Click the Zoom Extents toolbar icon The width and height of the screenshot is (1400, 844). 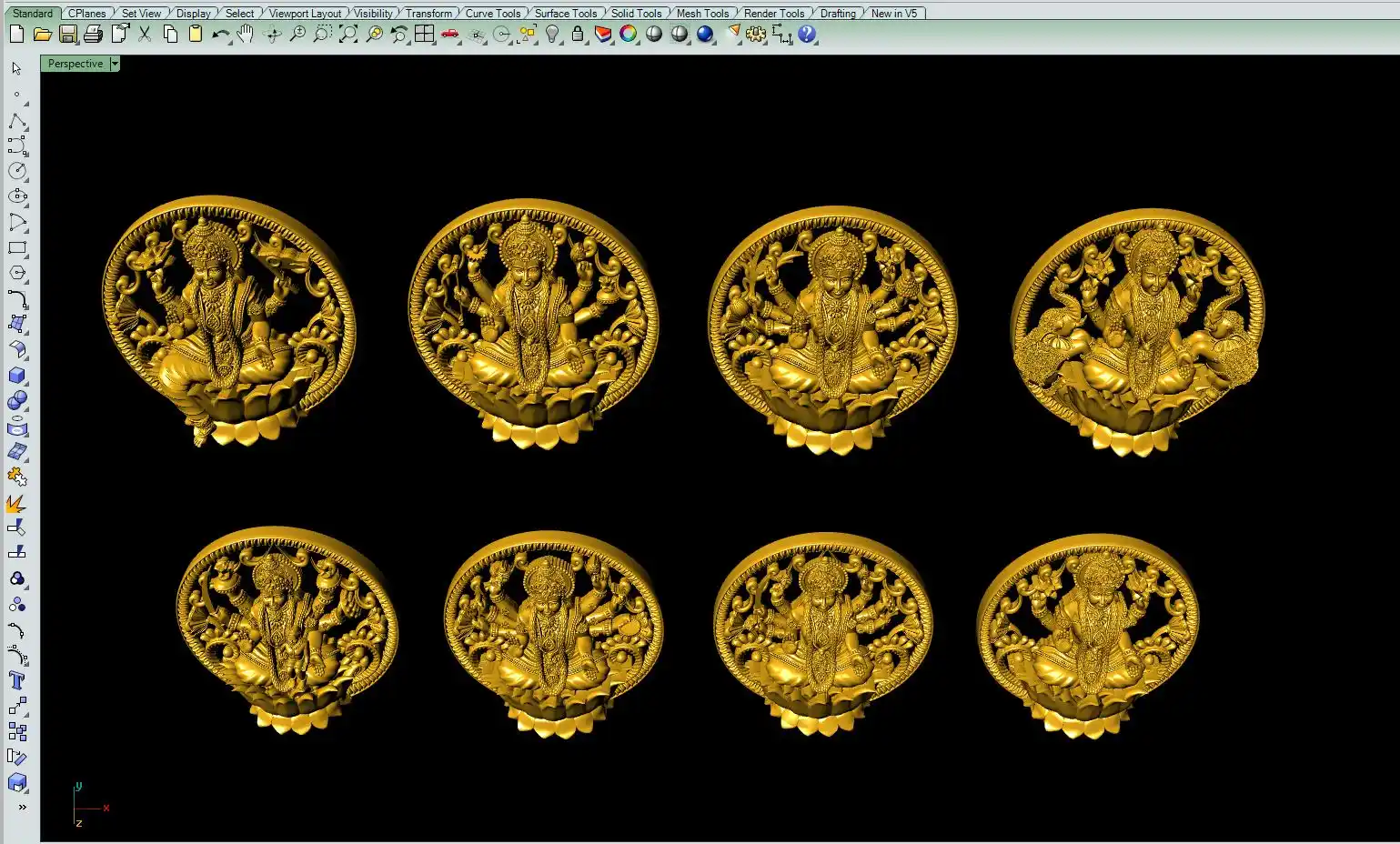point(348,35)
